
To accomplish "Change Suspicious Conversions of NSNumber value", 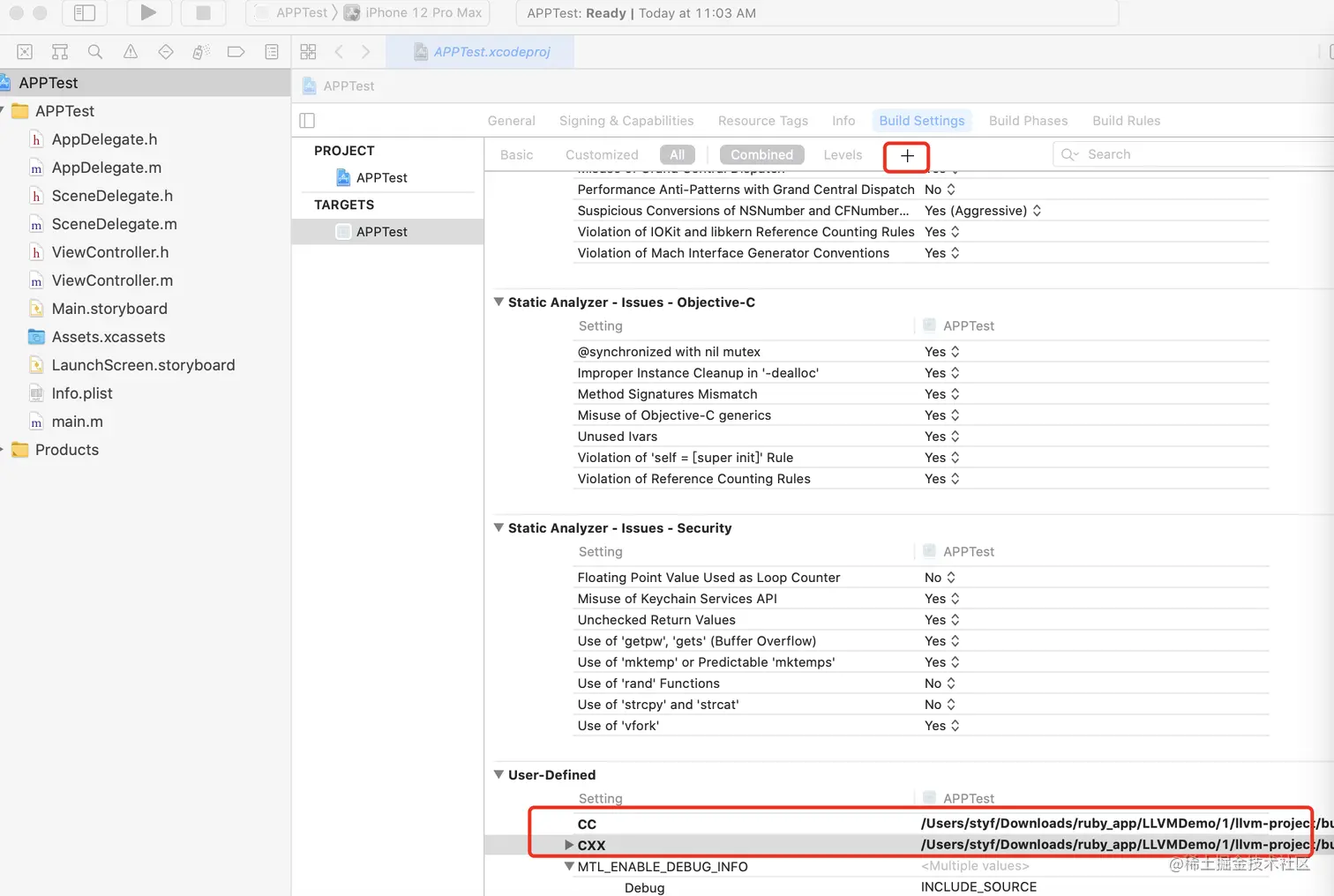I will [983, 211].
